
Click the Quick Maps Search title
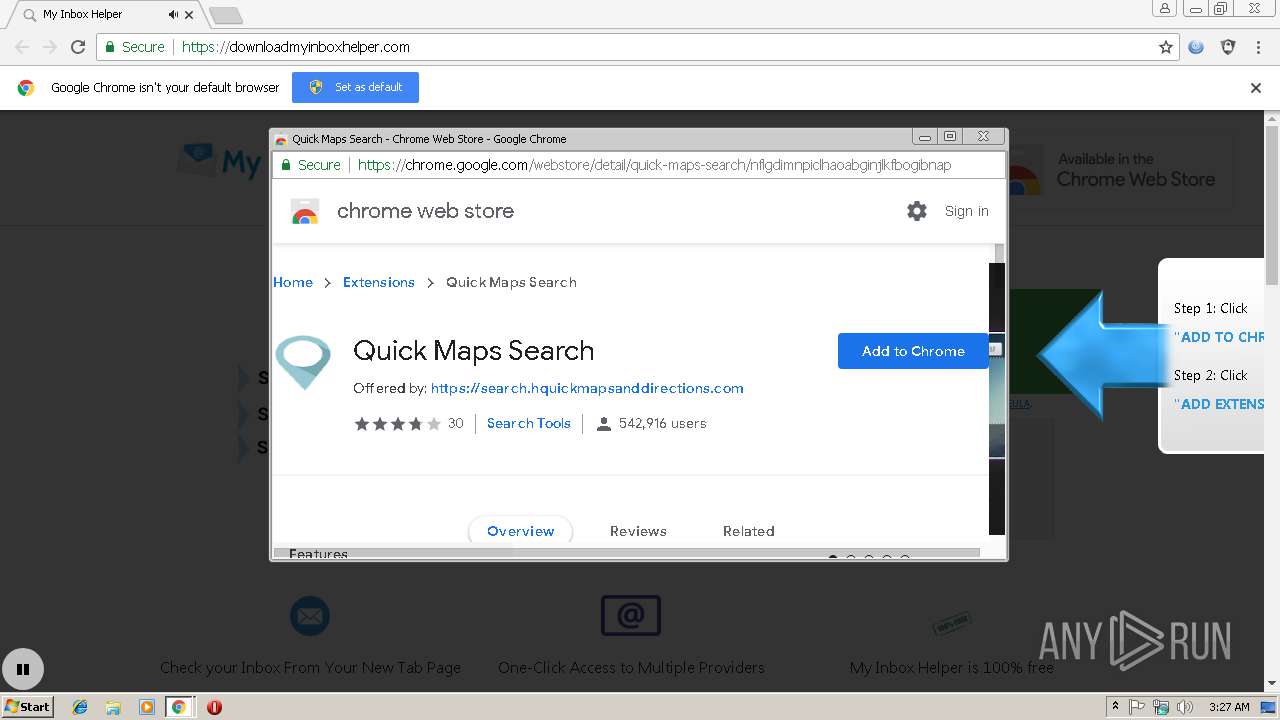click(474, 351)
